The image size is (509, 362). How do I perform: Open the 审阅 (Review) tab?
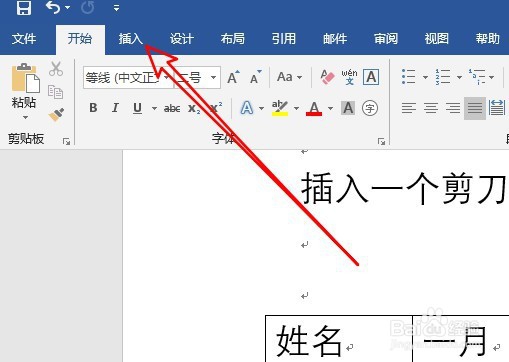(x=386, y=39)
